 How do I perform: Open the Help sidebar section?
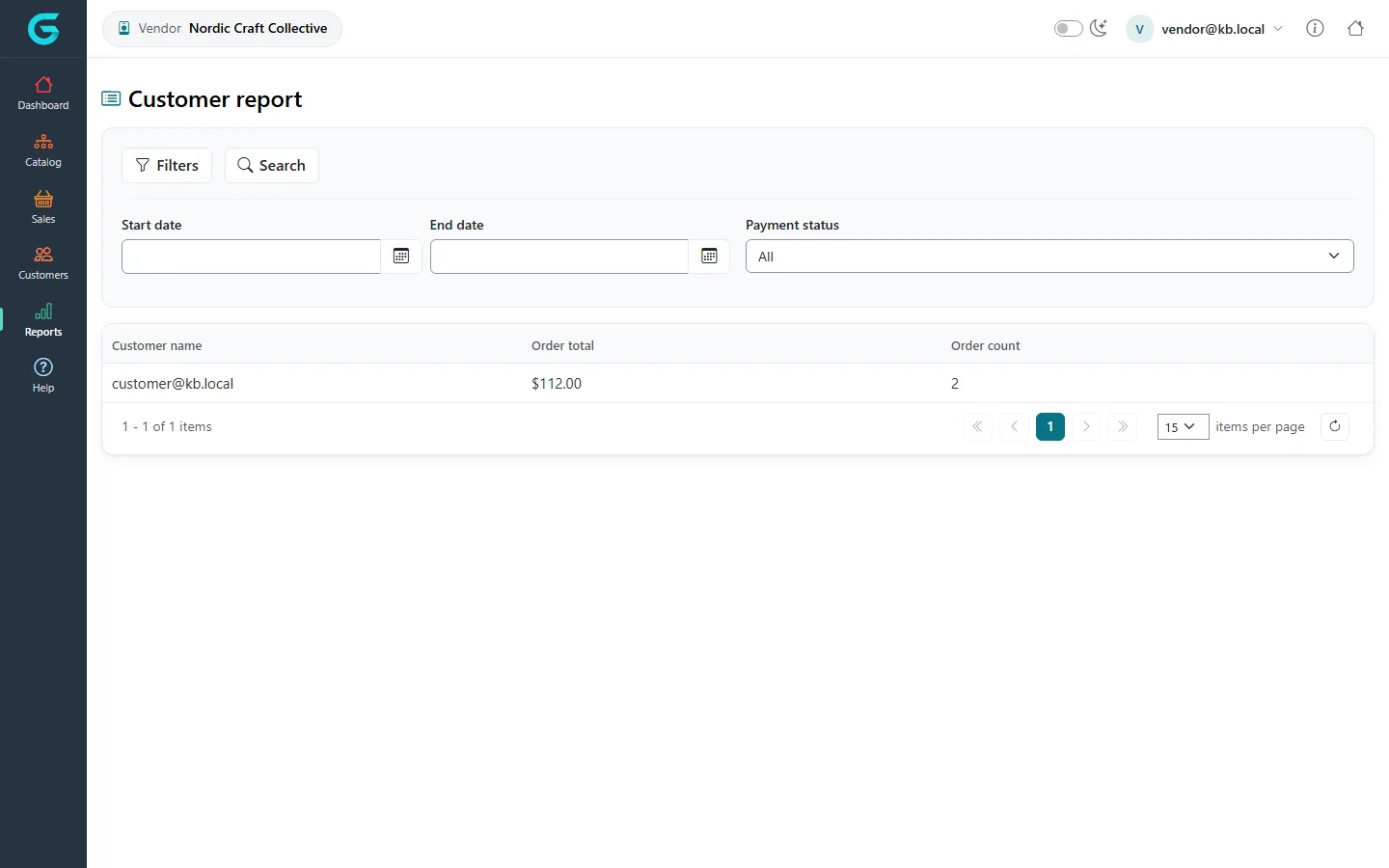tap(43, 376)
